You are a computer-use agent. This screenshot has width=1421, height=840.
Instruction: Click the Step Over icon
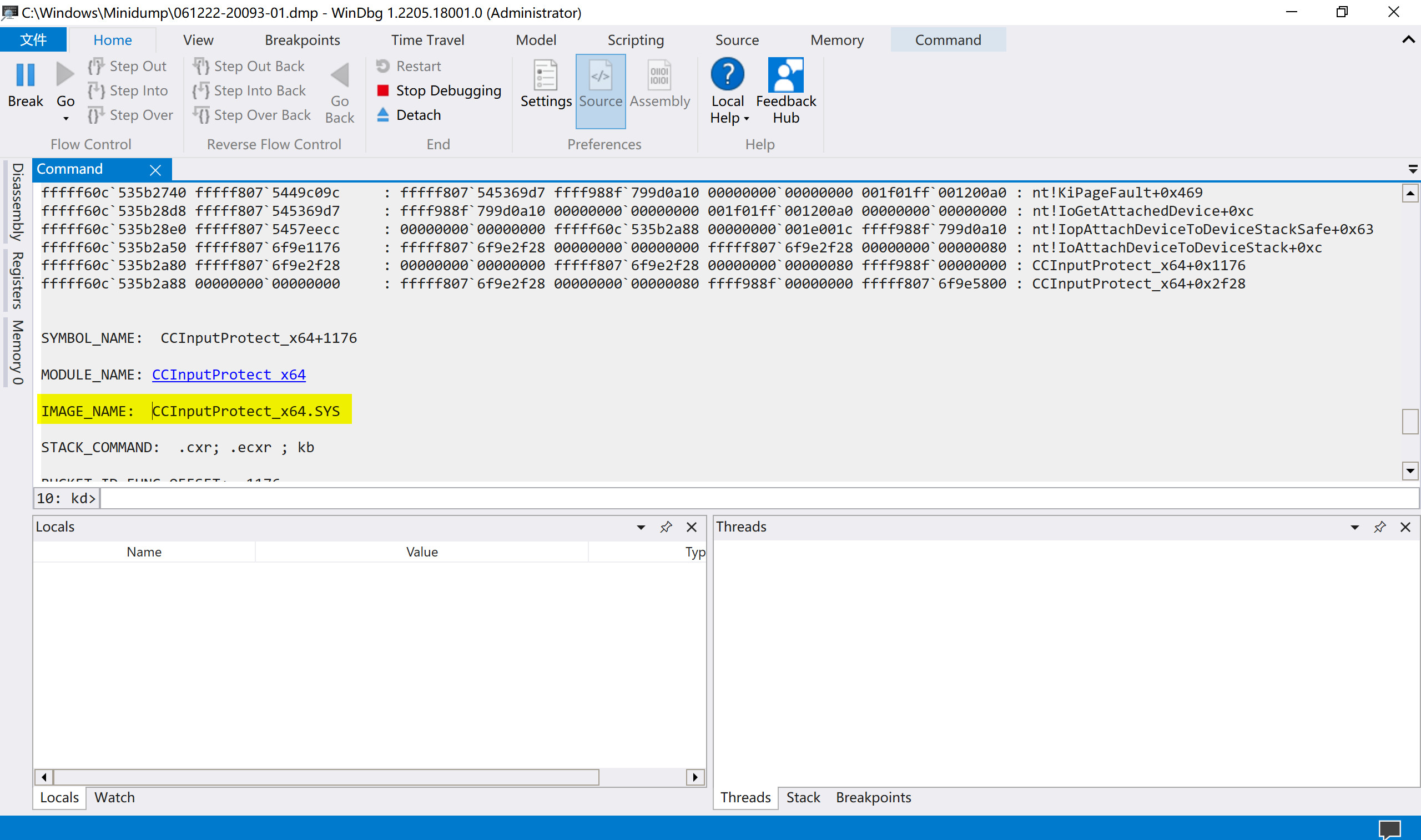coord(95,115)
